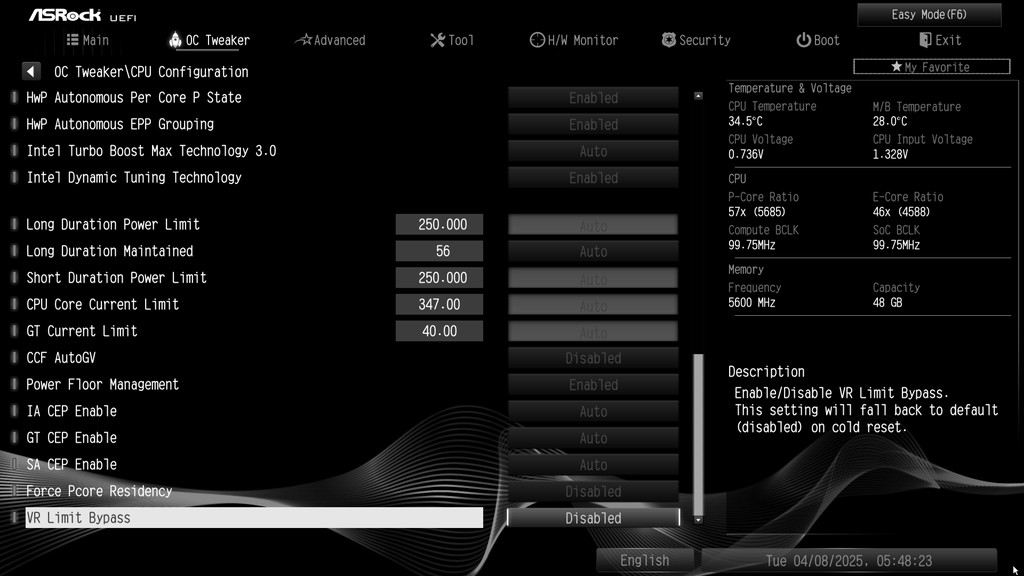Open Intel Turbo Boost Max 3.0 dropdown
This screenshot has width=1024, height=576.
pyautogui.click(x=593, y=151)
